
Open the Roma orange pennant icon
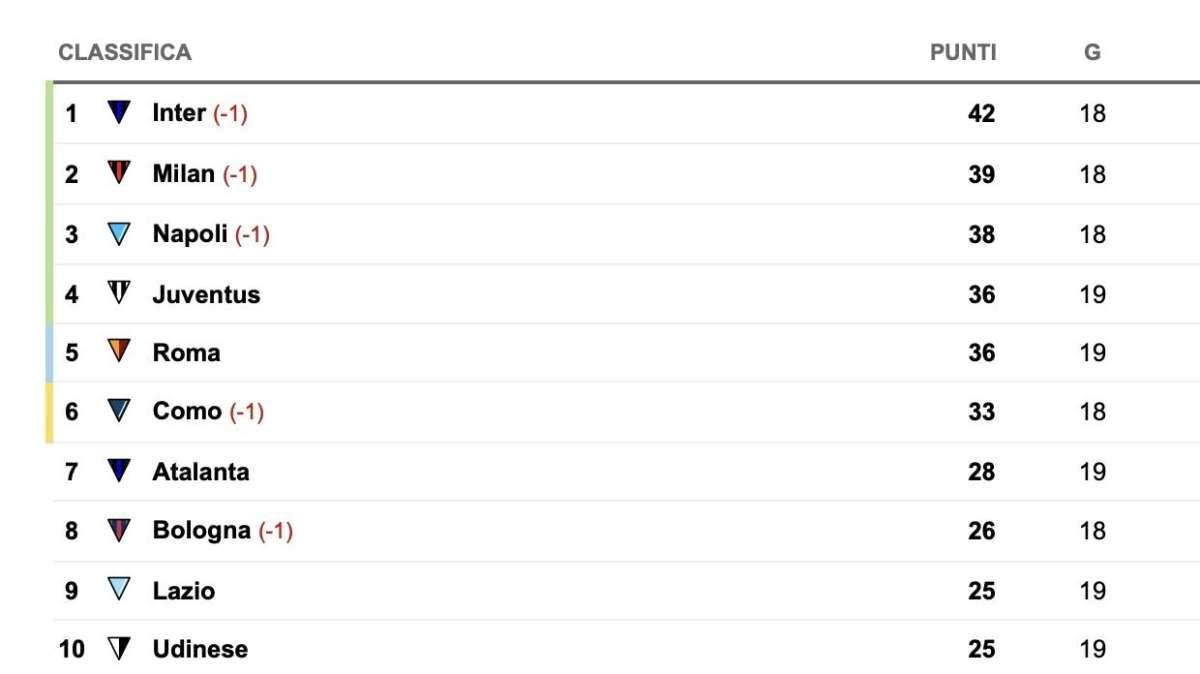point(119,352)
